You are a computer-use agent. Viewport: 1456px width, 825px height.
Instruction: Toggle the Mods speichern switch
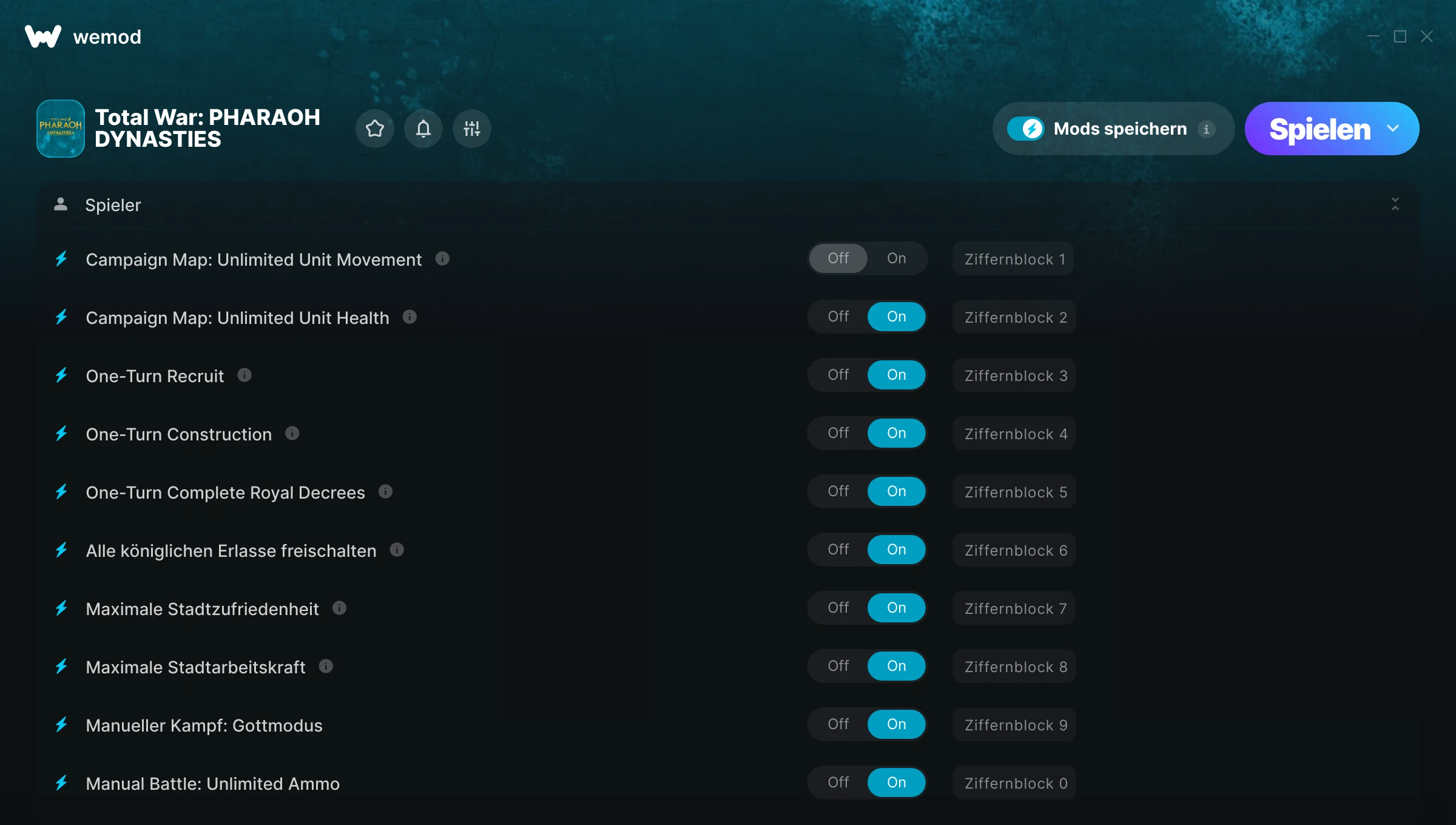point(1026,129)
